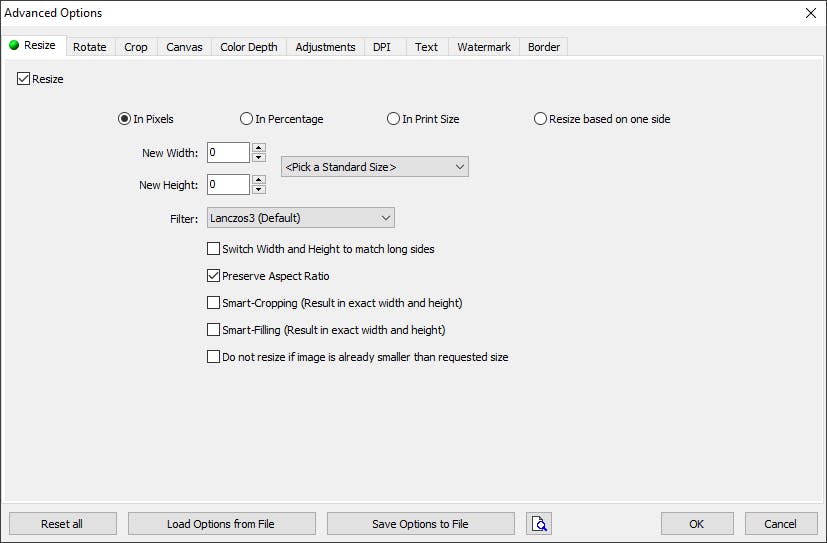The image size is (827, 543).
Task: Close the Advanced Options dialog
Action: [810, 13]
